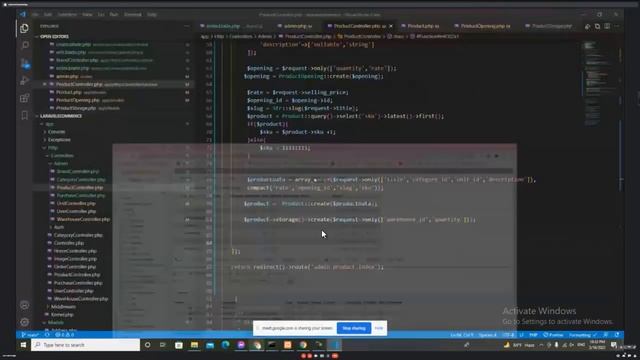The height and width of the screenshot is (360, 640).
Task: Open the View menu
Action: click(87, 14)
